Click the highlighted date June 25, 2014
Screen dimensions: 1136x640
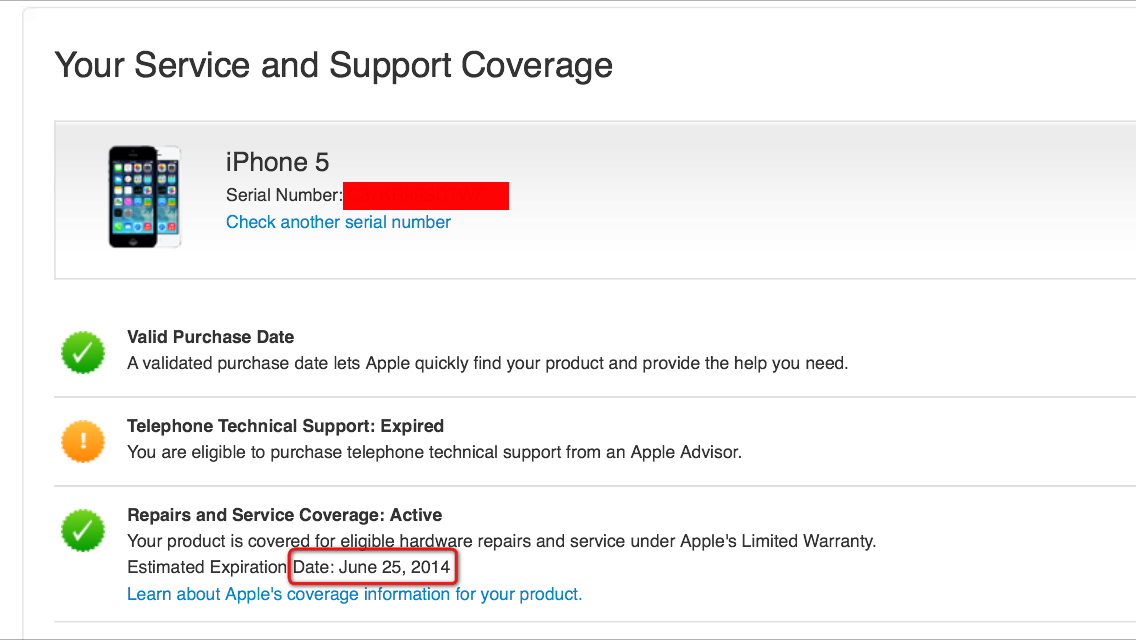coord(394,568)
